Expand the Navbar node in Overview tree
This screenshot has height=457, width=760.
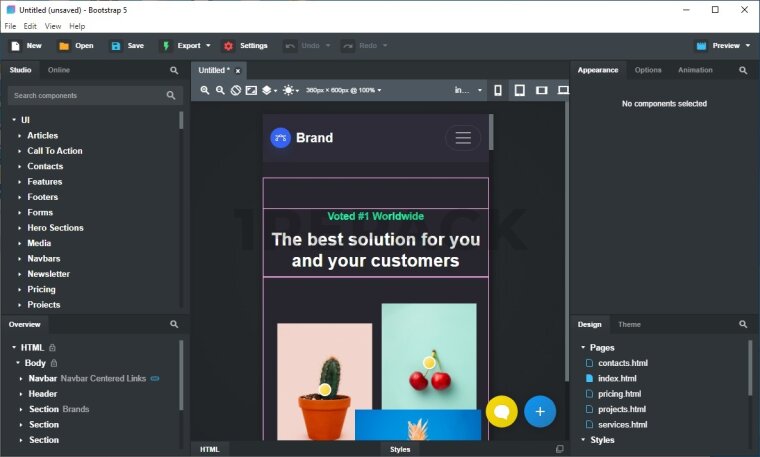[x=19, y=379]
